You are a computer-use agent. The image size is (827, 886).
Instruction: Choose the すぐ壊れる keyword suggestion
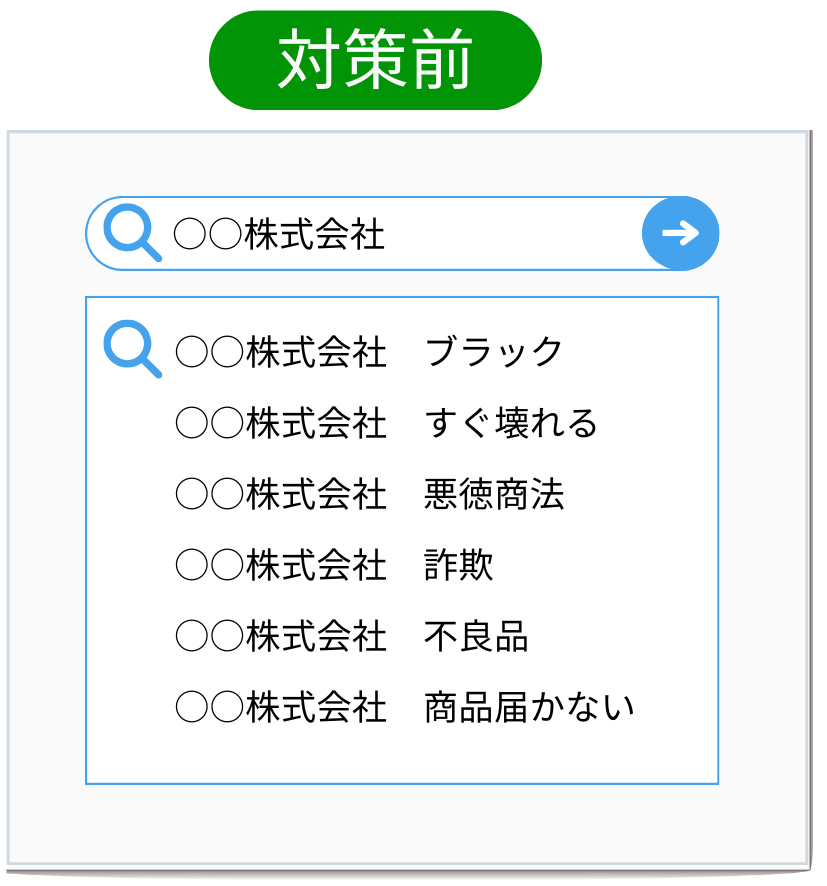coord(511,423)
